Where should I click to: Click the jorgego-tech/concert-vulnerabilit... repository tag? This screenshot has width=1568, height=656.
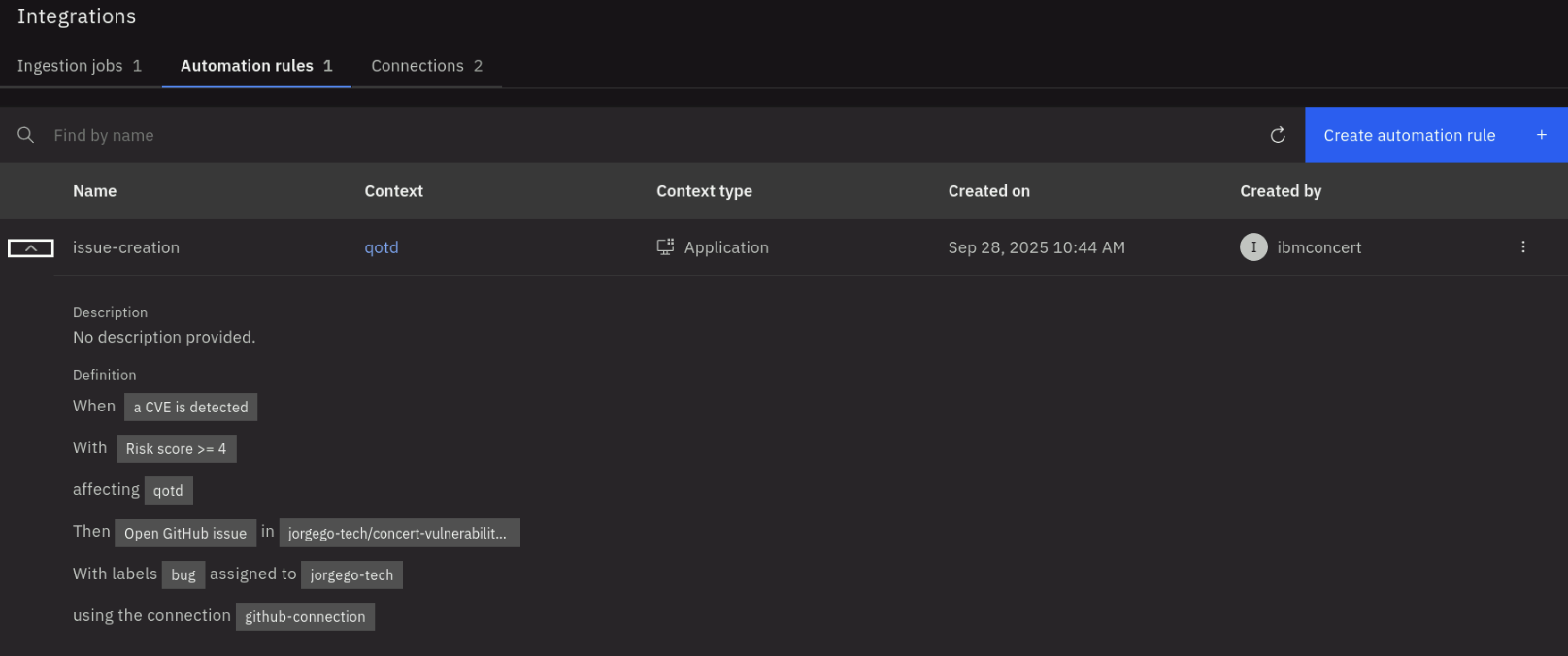pyautogui.click(x=399, y=534)
